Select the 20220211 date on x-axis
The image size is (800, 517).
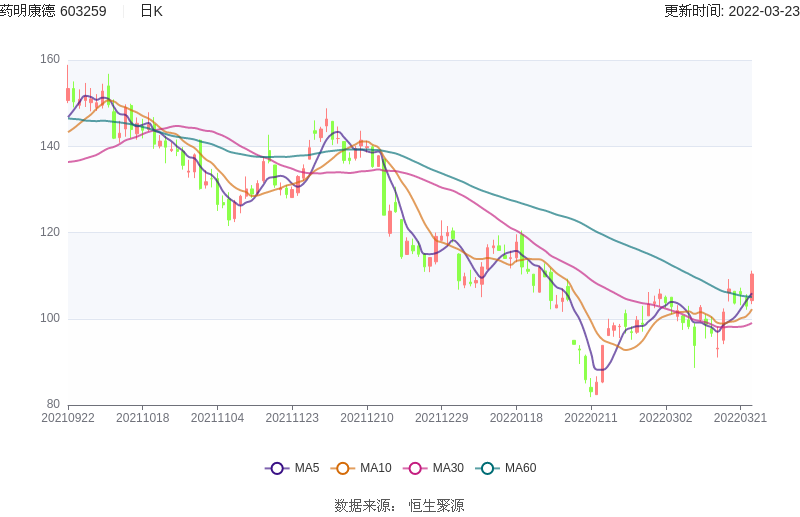click(x=591, y=418)
